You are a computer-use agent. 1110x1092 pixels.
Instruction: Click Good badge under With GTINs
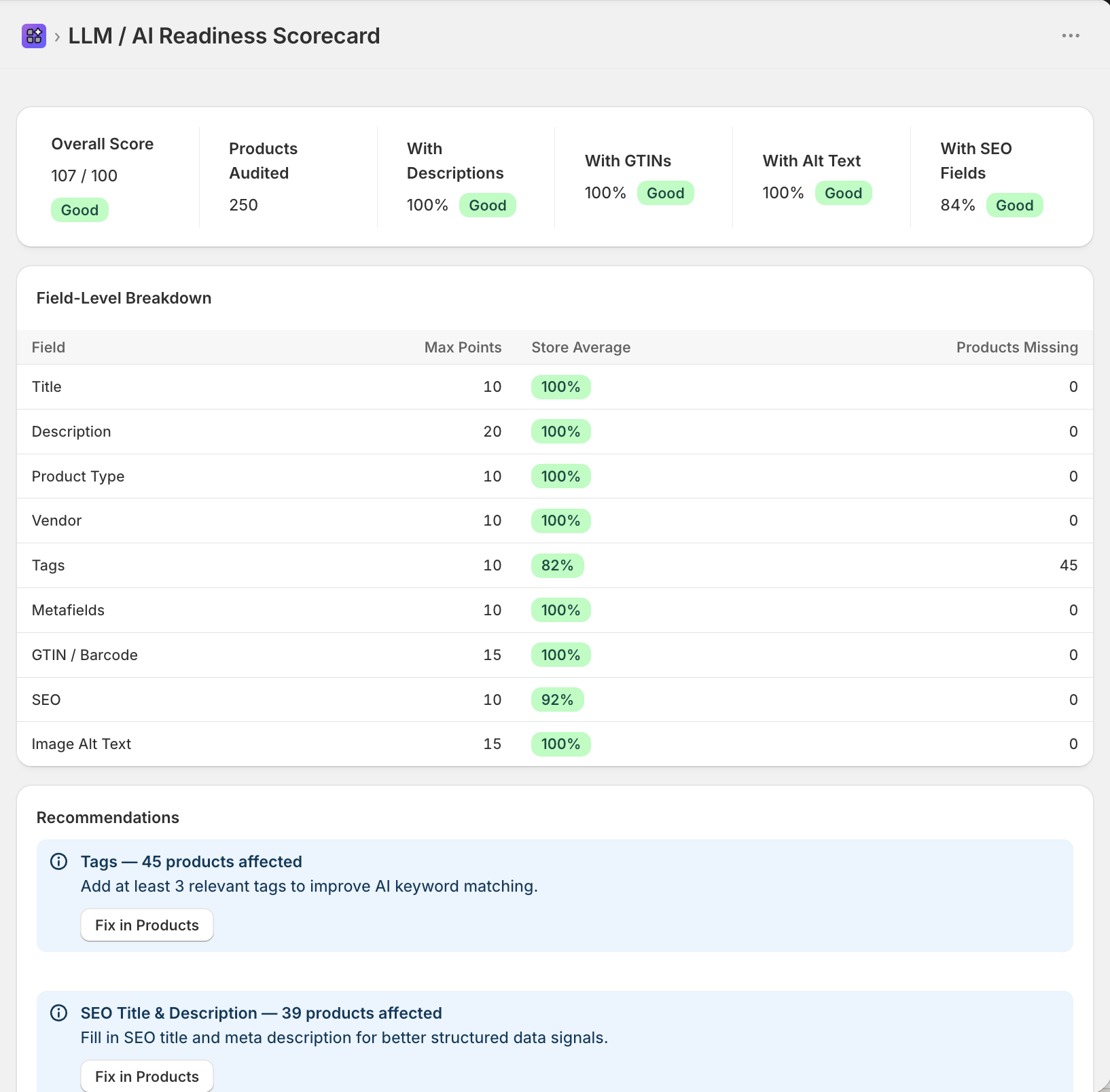666,193
